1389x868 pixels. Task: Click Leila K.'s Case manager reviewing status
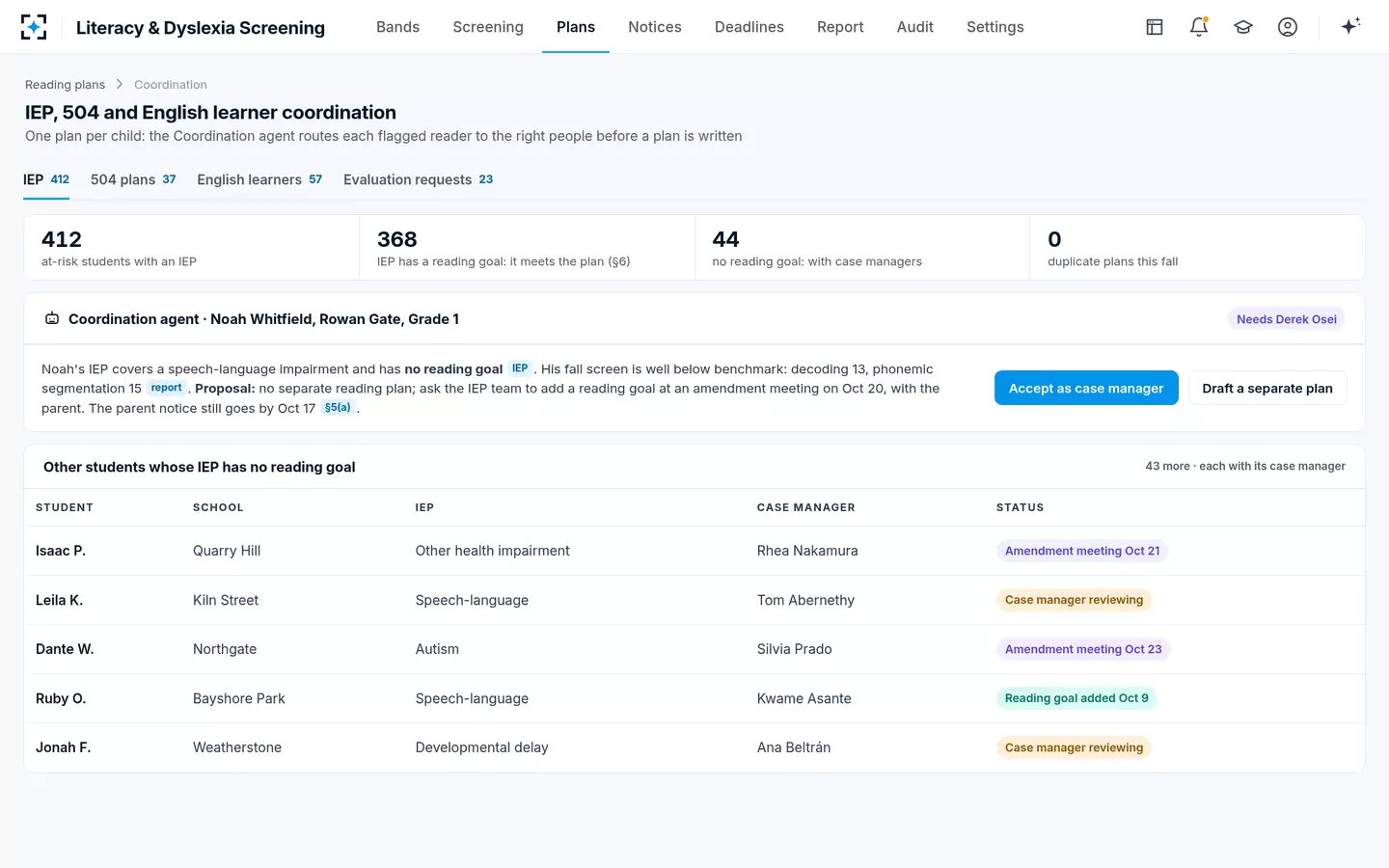pos(1074,600)
